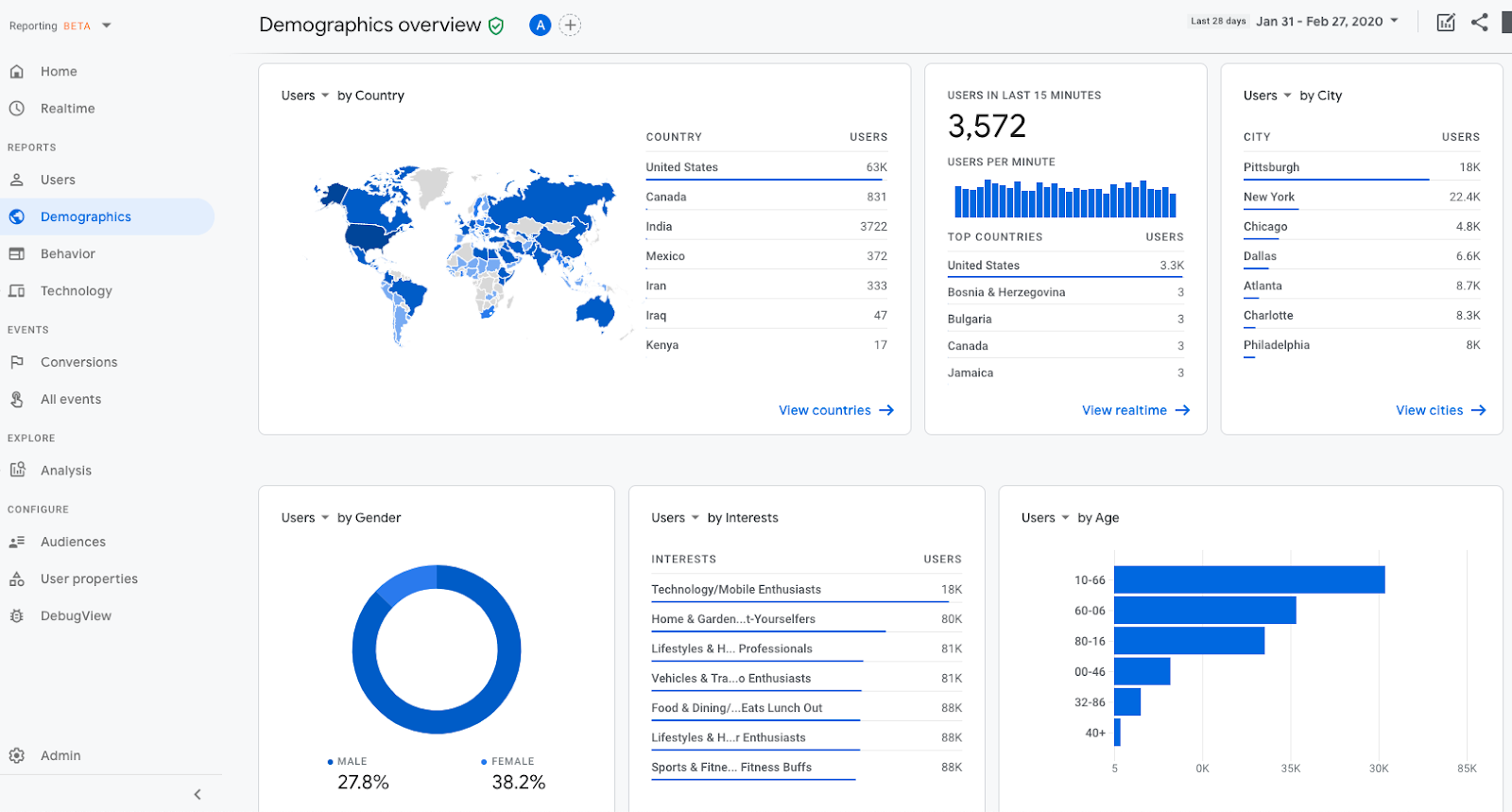Screen dimensions: 1512x812
Task: Open the customize report icon
Action: pyautogui.click(x=1446, y=23)
